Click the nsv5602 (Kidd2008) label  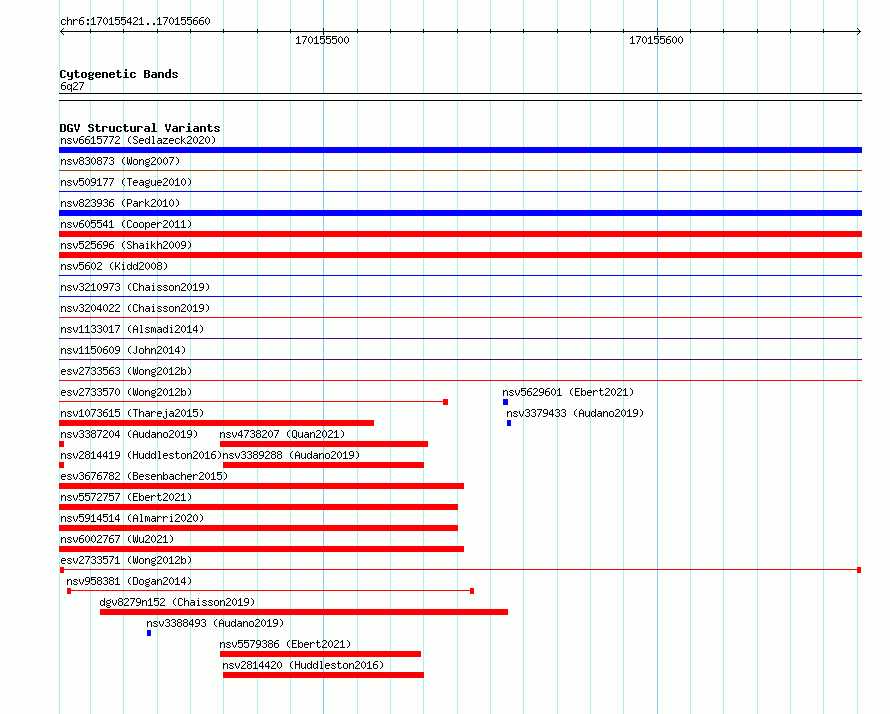coord(114,266)
